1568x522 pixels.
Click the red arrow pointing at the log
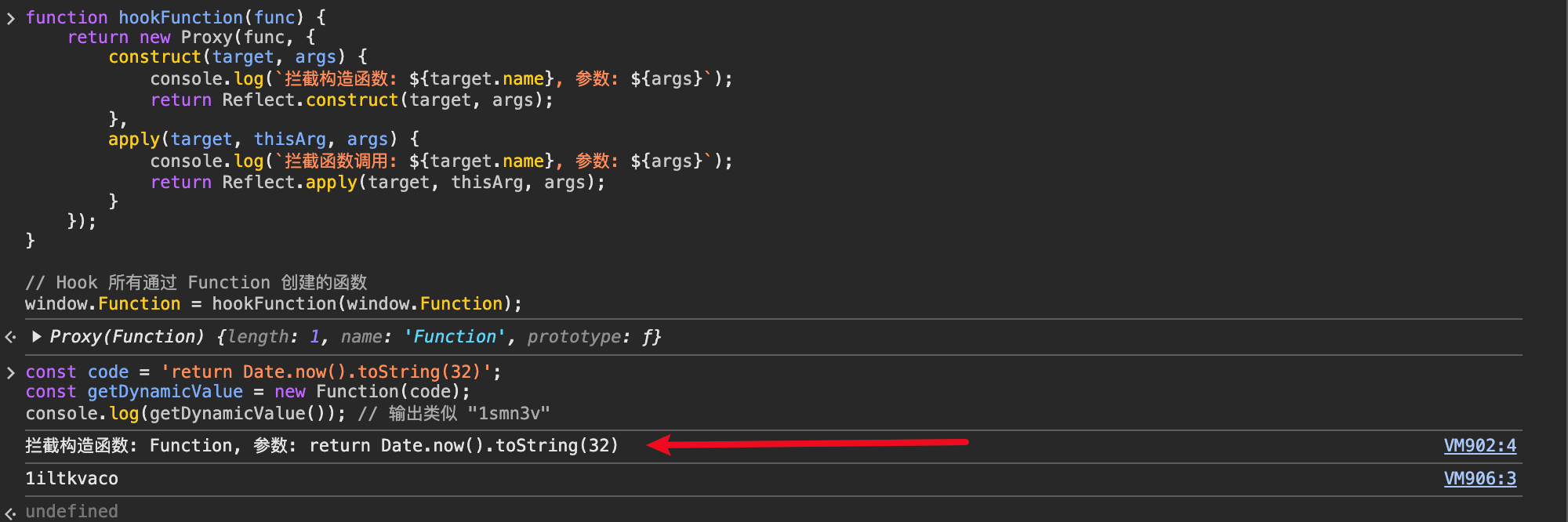coord(808,444)
